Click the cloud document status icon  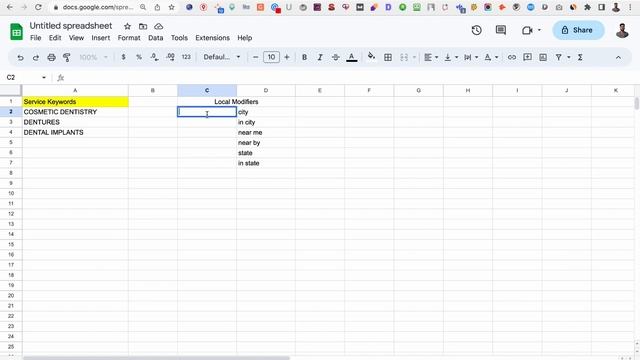pyautogui.click(x=158, y=27)
